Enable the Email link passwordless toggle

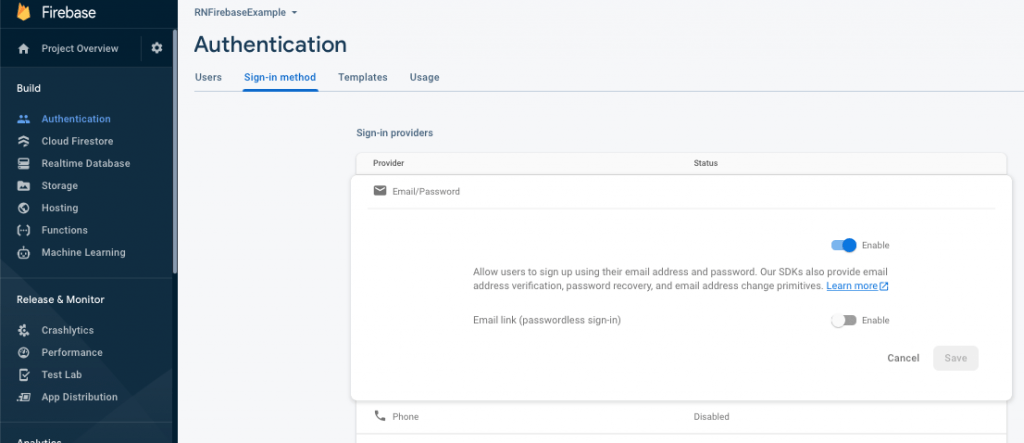tap(843, 320)
